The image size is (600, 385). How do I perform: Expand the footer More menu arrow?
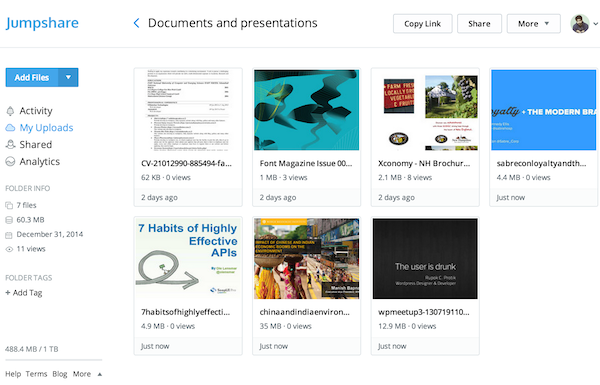100,374
